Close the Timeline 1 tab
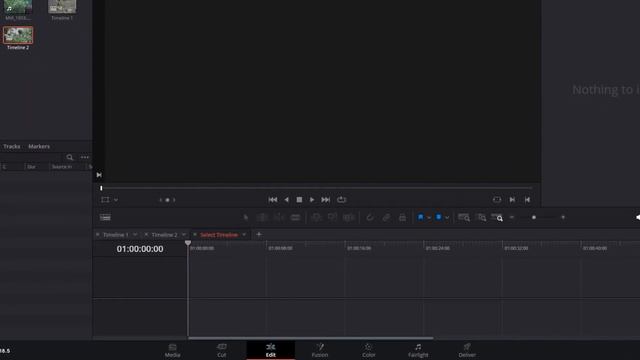 pyautogui.click(x=98, y=235)
